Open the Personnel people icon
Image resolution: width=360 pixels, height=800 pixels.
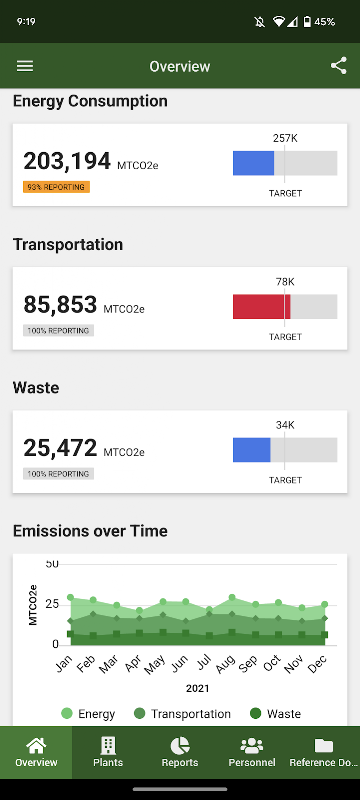251,746
